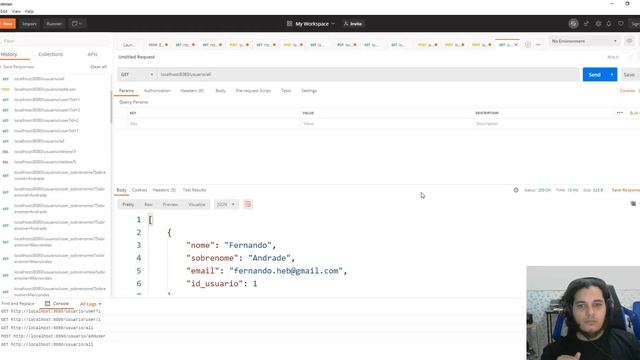Click the Key cell in Query Params
This screenshot has width=640, height=360.
[x=213, y=124]
